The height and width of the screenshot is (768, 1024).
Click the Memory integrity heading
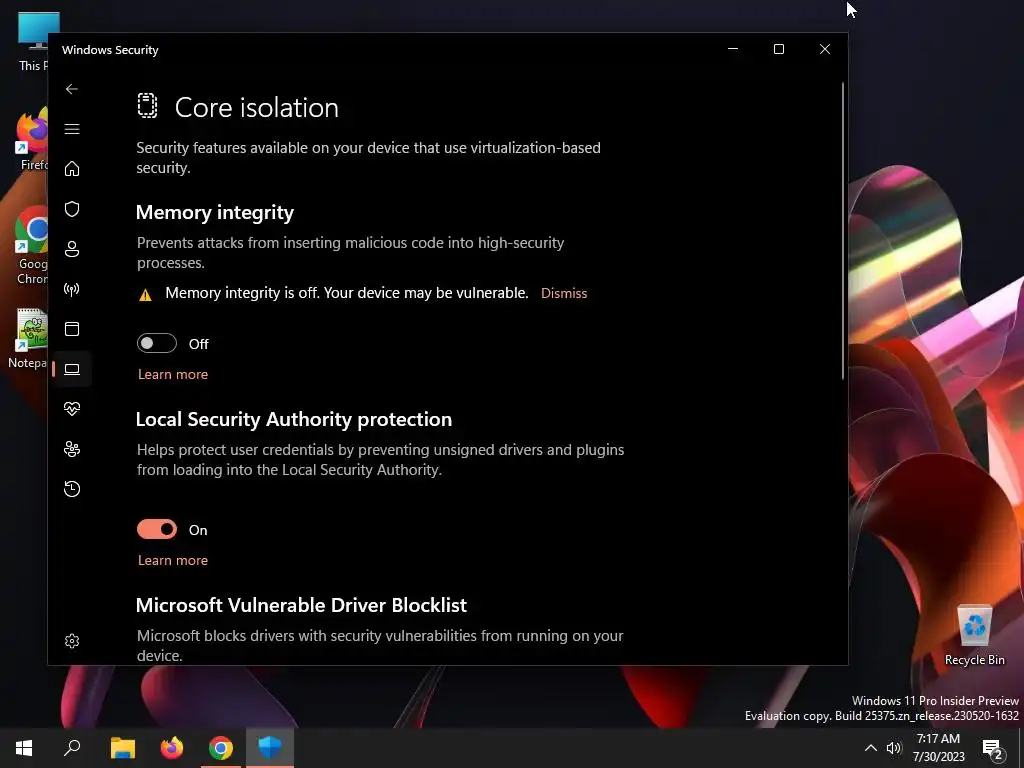pyautogui.click(x=215, y=212)
